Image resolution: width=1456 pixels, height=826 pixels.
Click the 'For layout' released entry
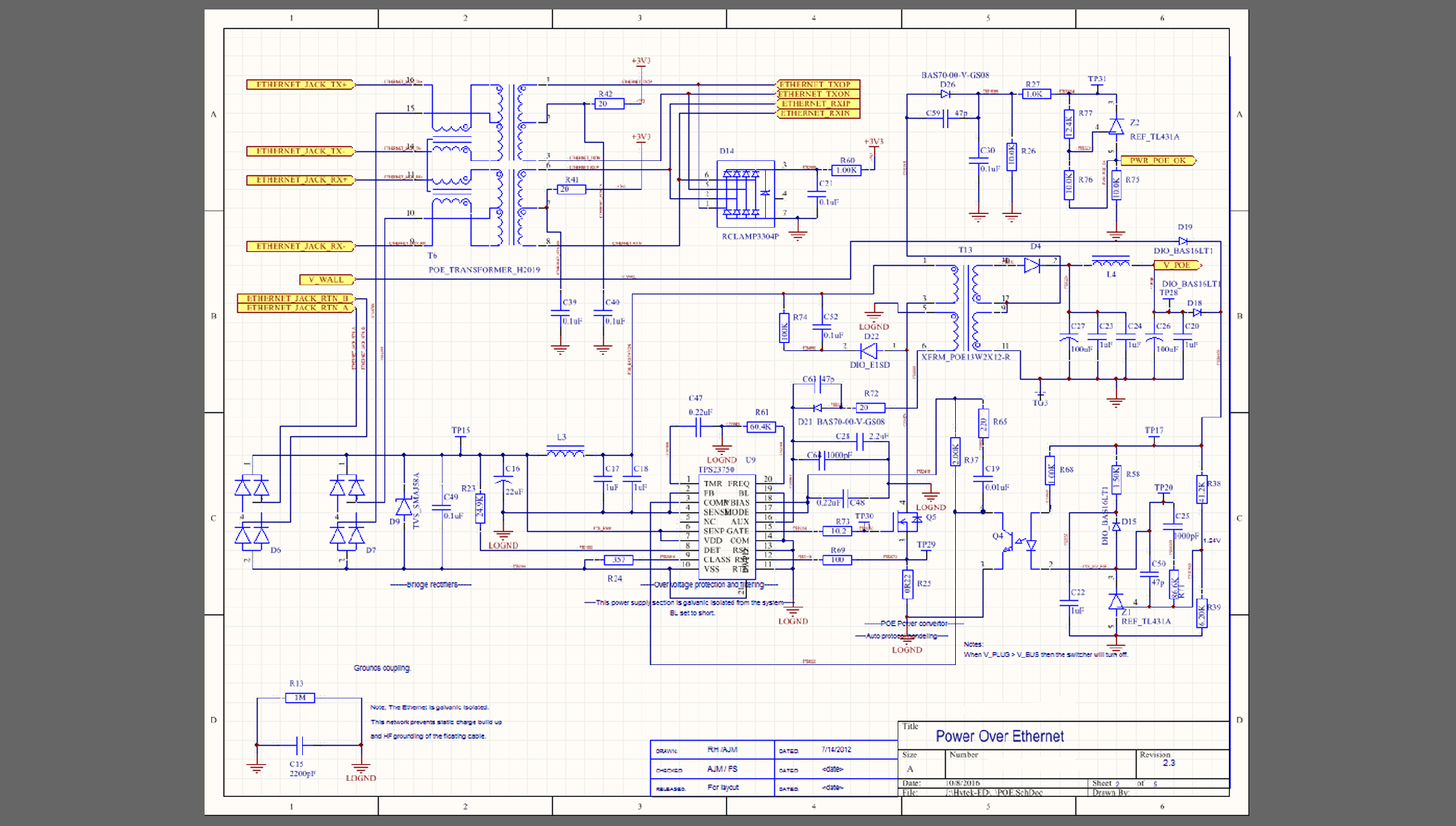[x=723, y=787]
